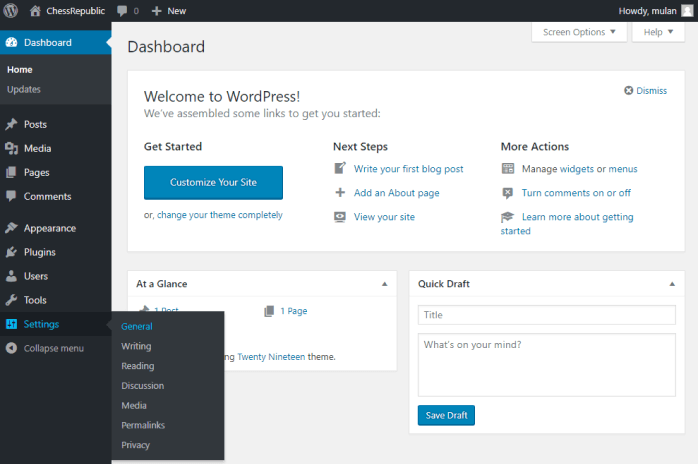Screen dimensions: 698x464
Task: Open the Write your first blog post link
Action: click(x=408, y=169)
